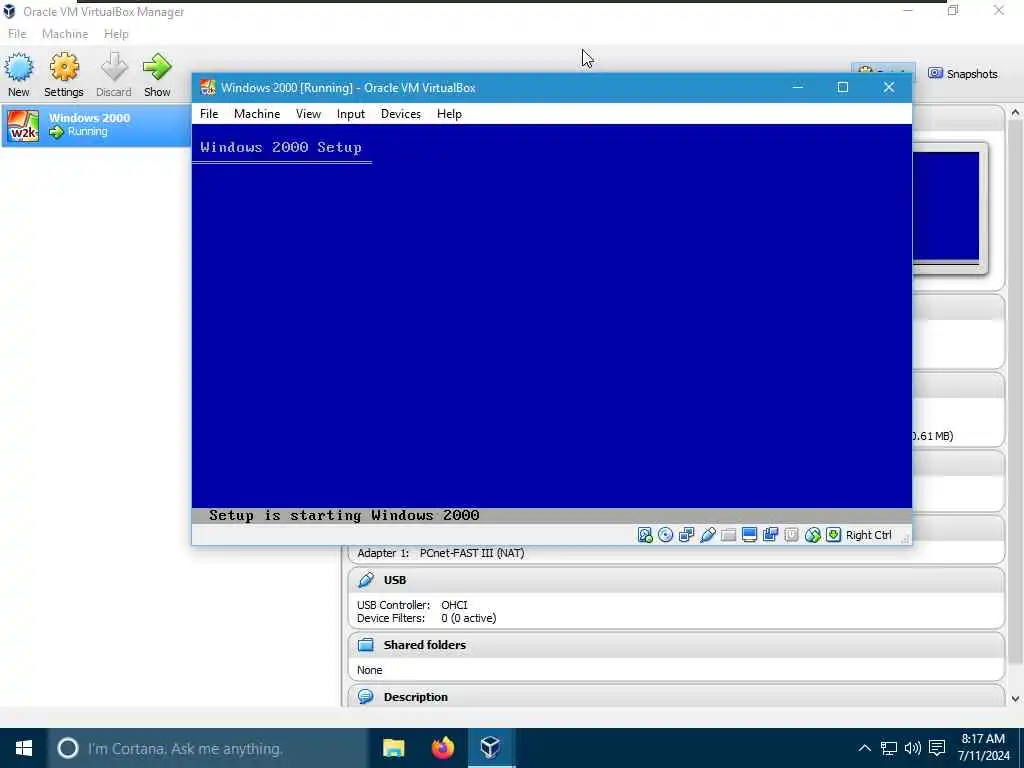Viewport: 1024px width, 768px height.
Task: Open the Machine menu in the VM window
Action: 257,114
